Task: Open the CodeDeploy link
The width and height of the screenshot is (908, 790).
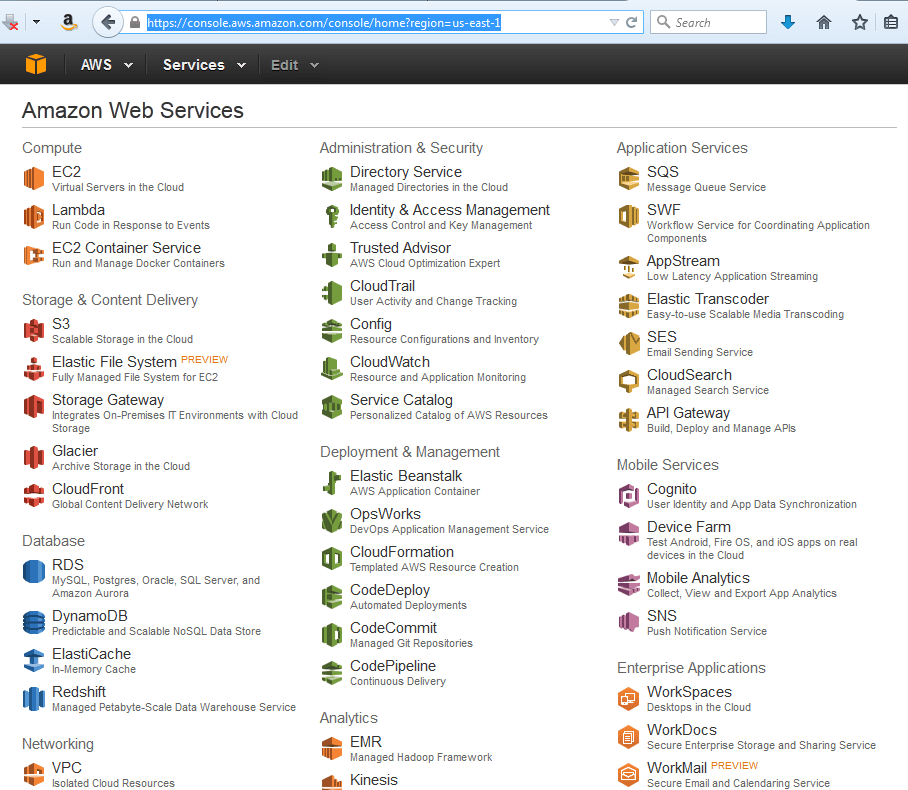Action: click(x=390, y=590)
